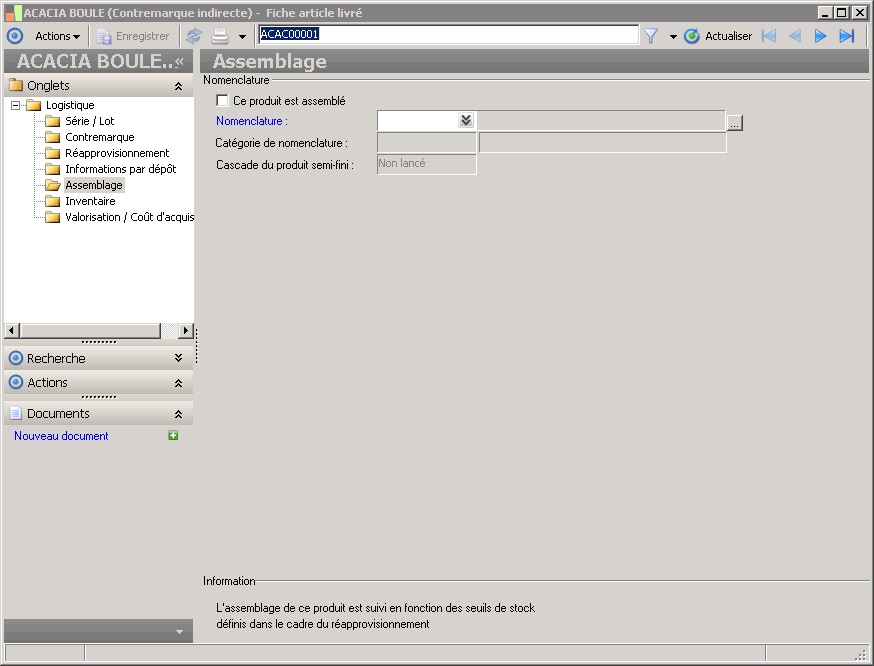Go to first record icon
874x666 pixels.
(x=769, y=36)
